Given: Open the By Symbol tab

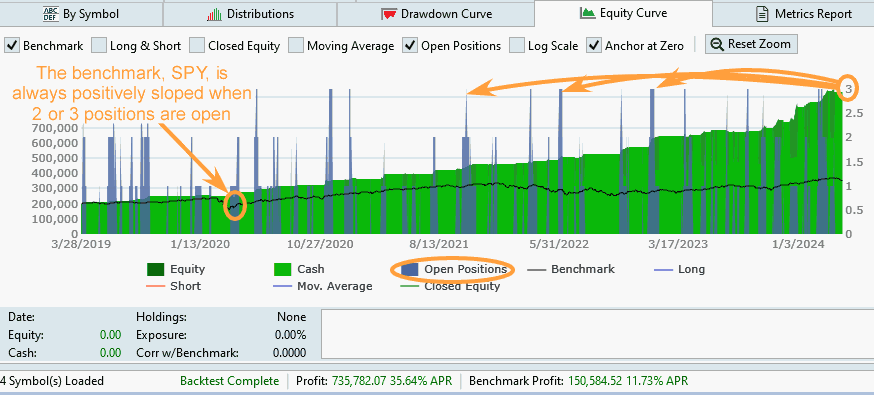Looking at the screenshot, I should [81, 14].
